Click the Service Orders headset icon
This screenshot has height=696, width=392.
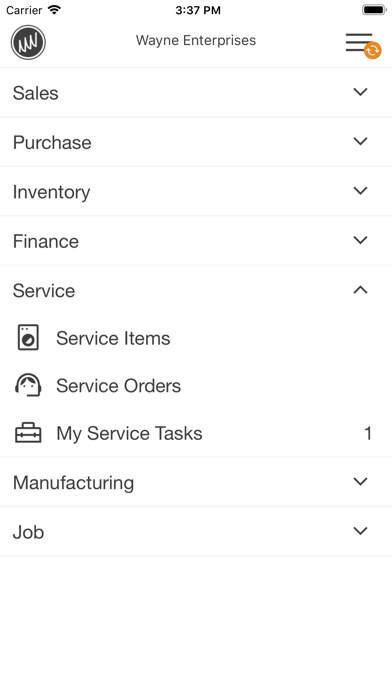(x=28, y=385)
